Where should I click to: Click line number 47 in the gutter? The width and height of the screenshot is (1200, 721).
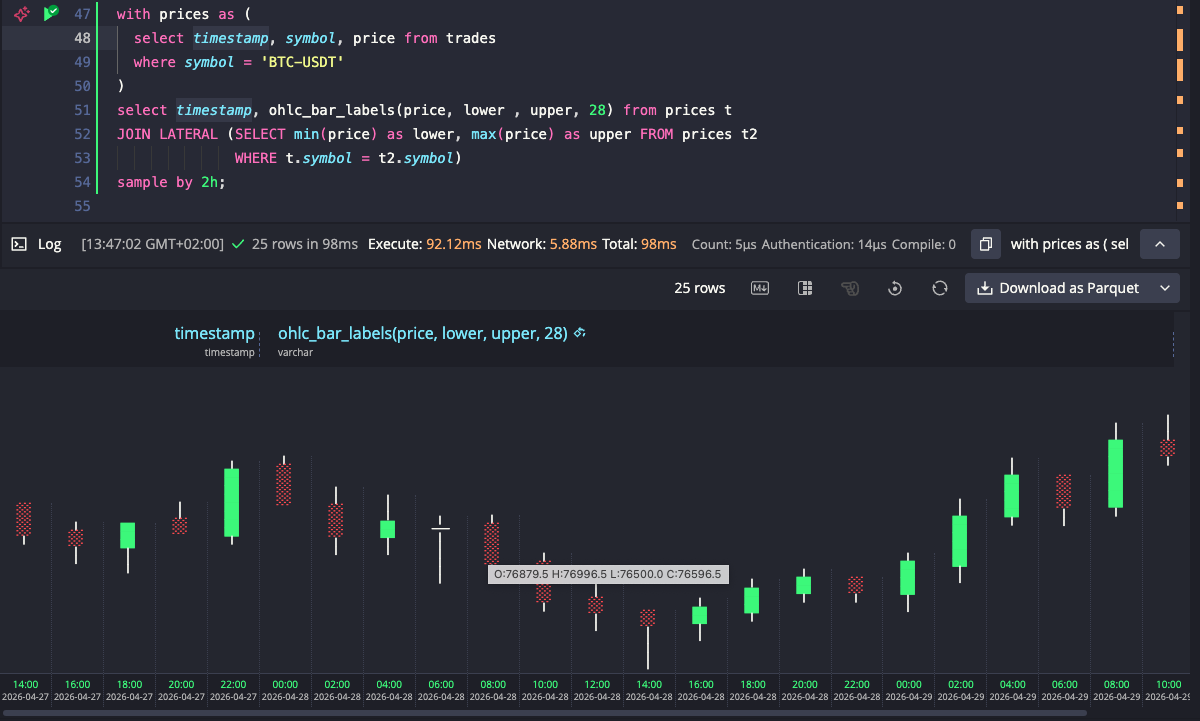click(82, 14)
